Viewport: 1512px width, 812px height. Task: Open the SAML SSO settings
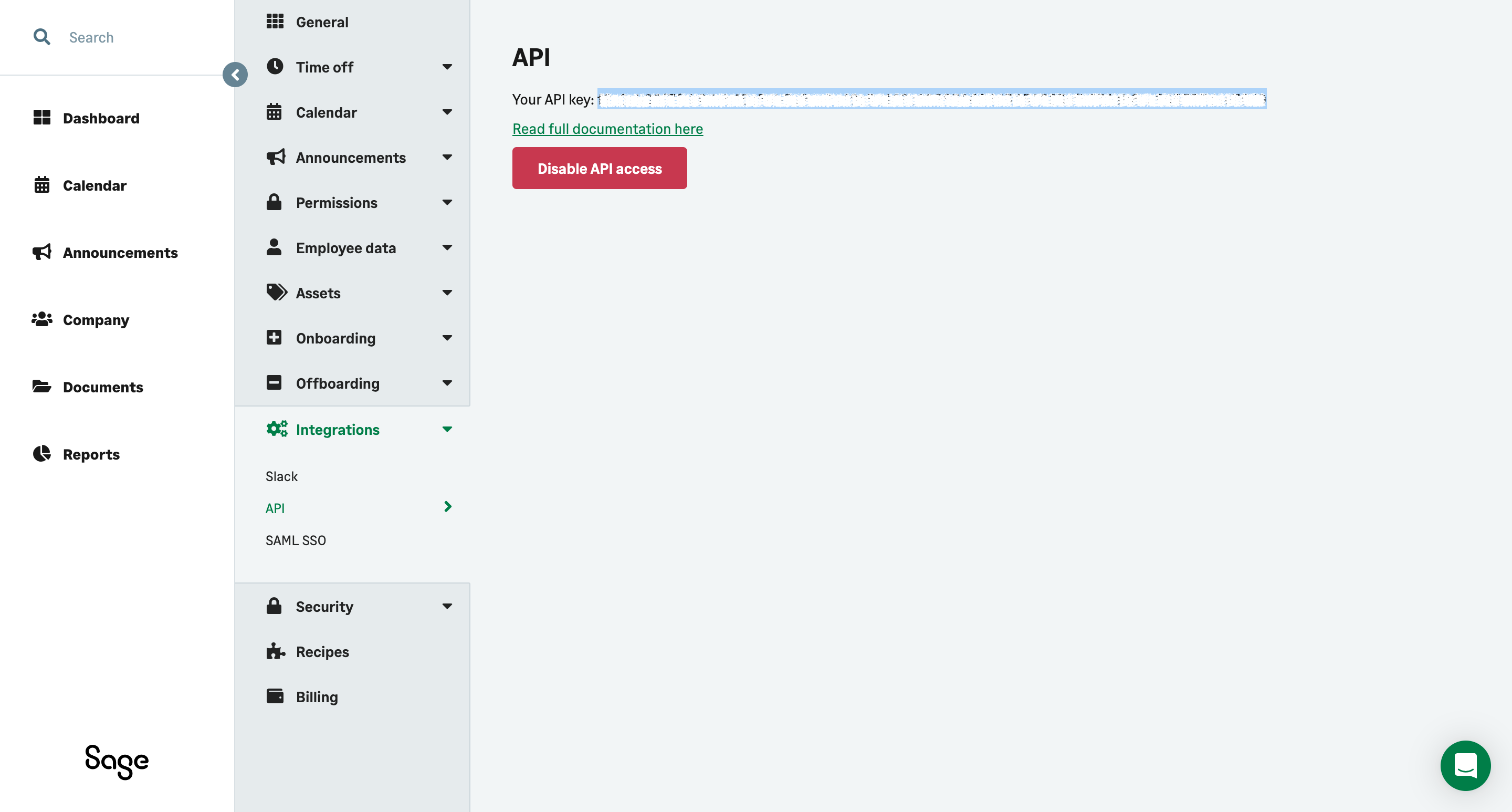(295, 539)
